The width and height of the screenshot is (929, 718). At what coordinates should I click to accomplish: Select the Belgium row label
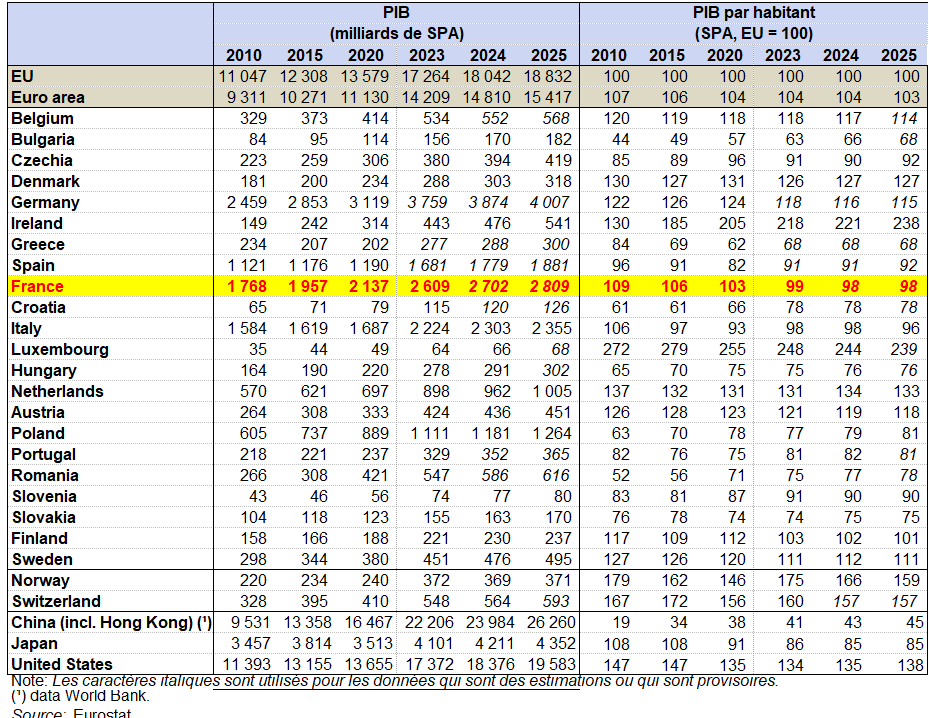[x=42, y=118]
